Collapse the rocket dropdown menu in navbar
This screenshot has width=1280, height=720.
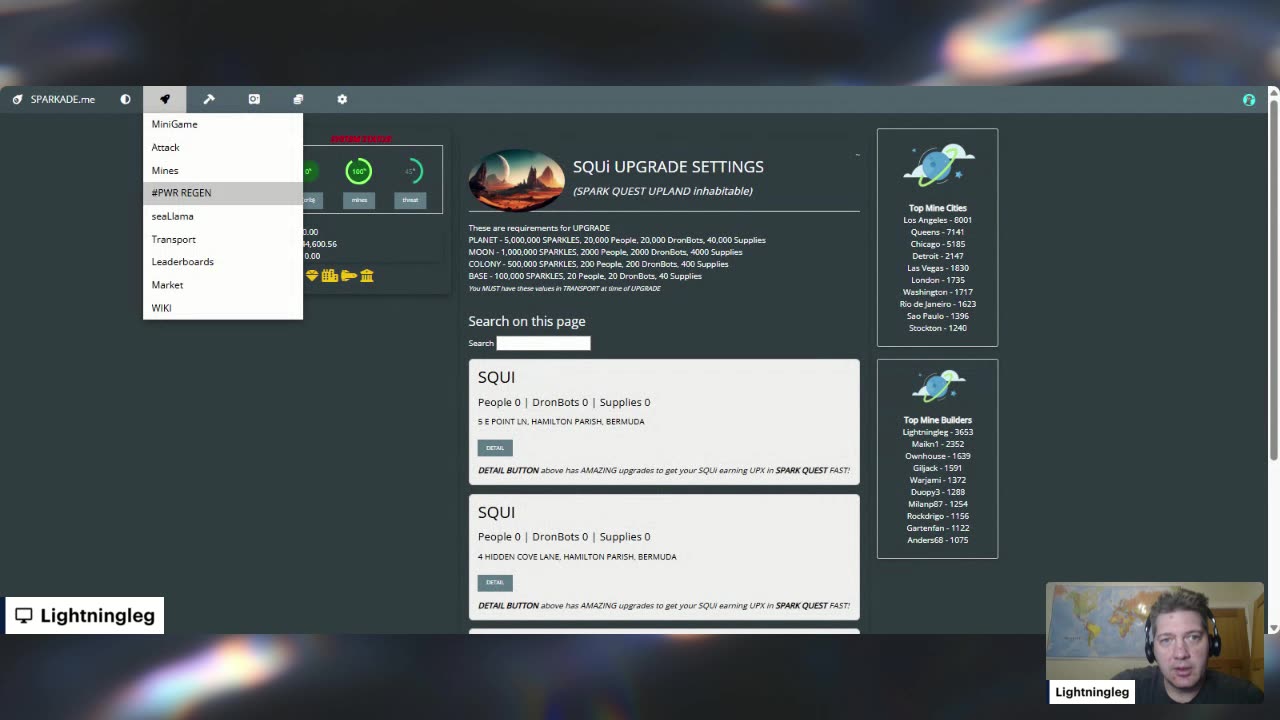[165, 99]
